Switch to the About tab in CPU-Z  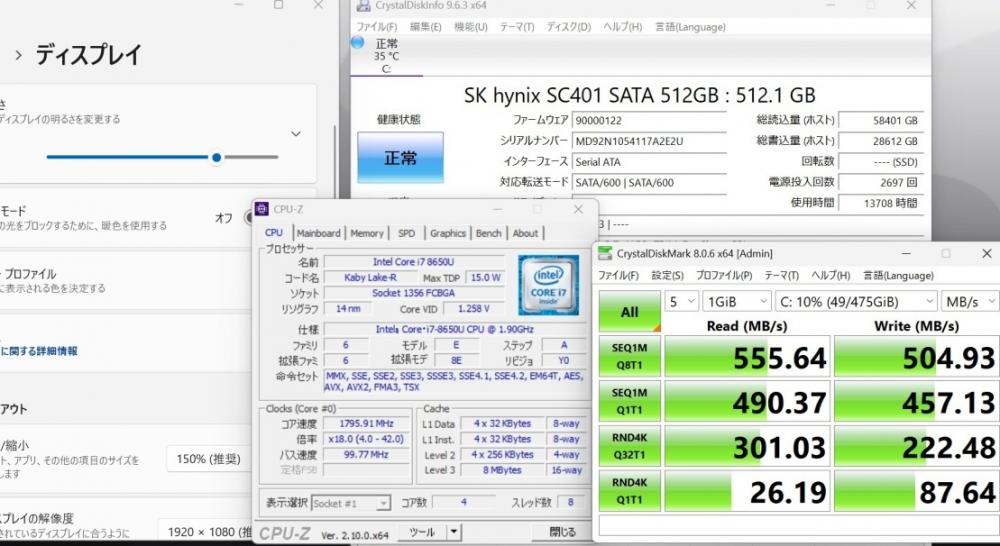click(x=525, y=233)
